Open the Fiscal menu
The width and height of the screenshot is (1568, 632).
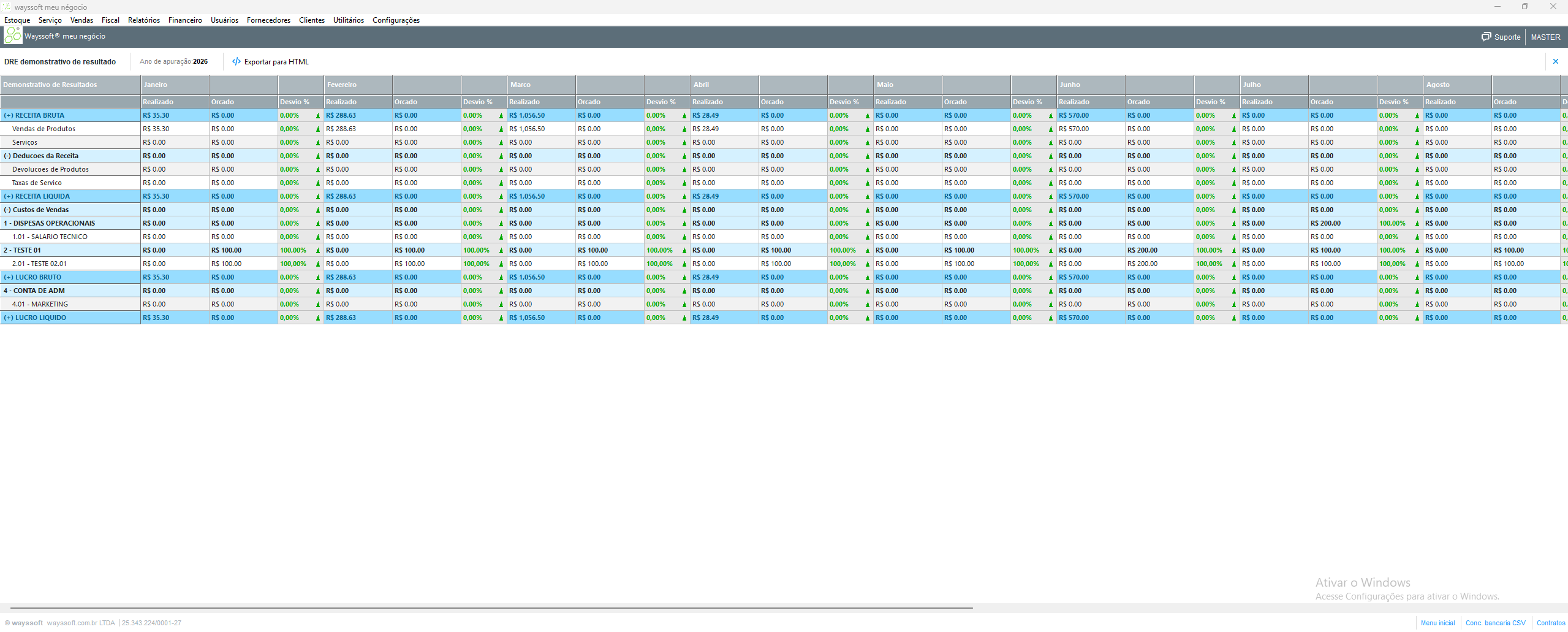pos(110,20)
